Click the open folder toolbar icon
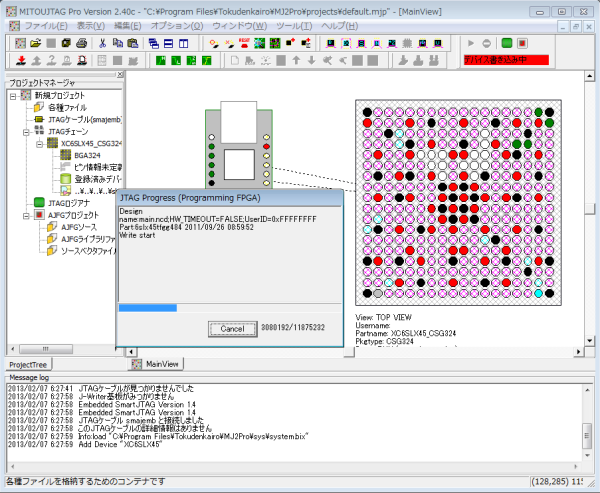This screenshot has height=493, width=600. pyautogui.click(x=35, y=44)
